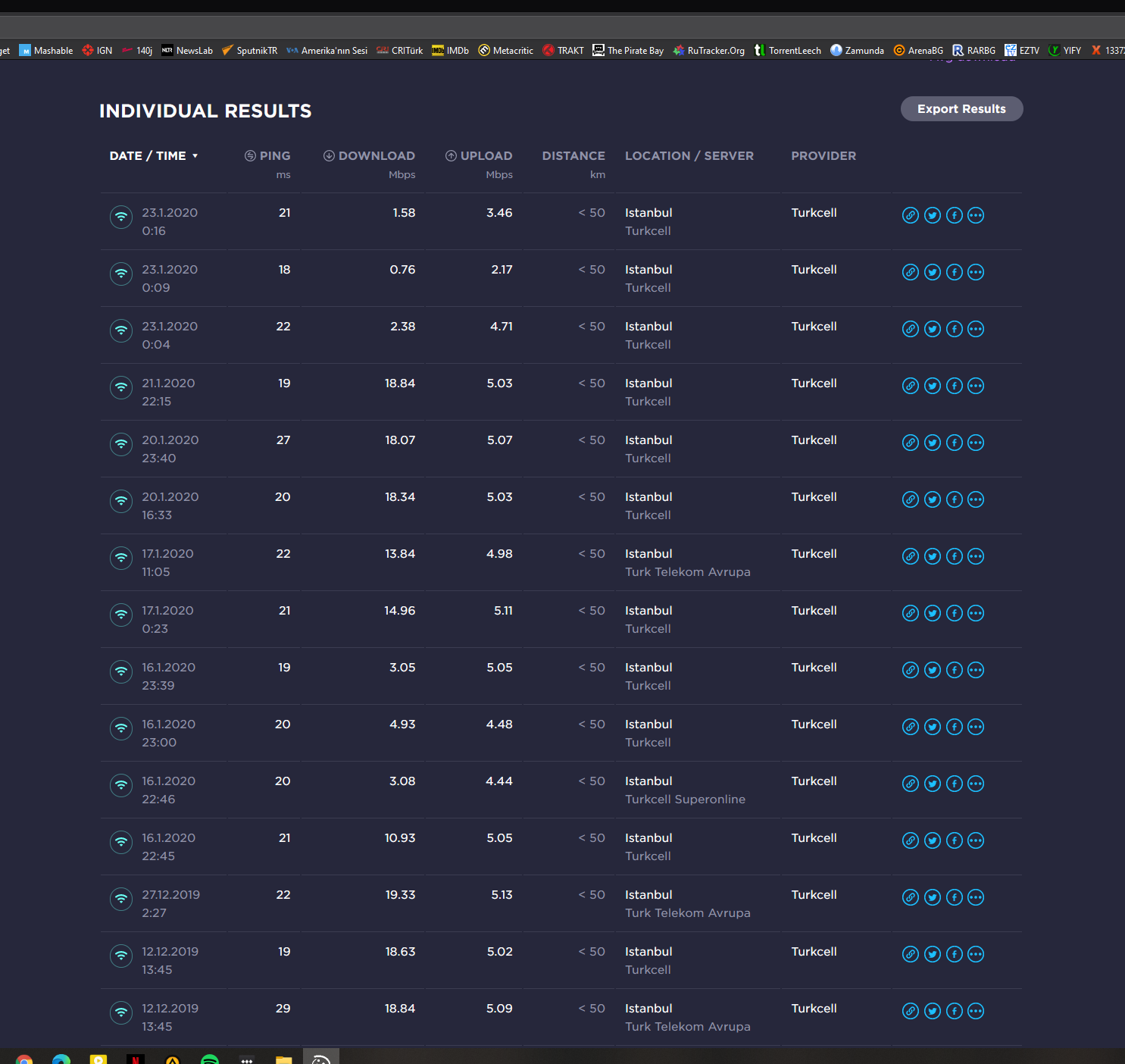Open RuTracker.Org bookmark

(x=709, y=50)
